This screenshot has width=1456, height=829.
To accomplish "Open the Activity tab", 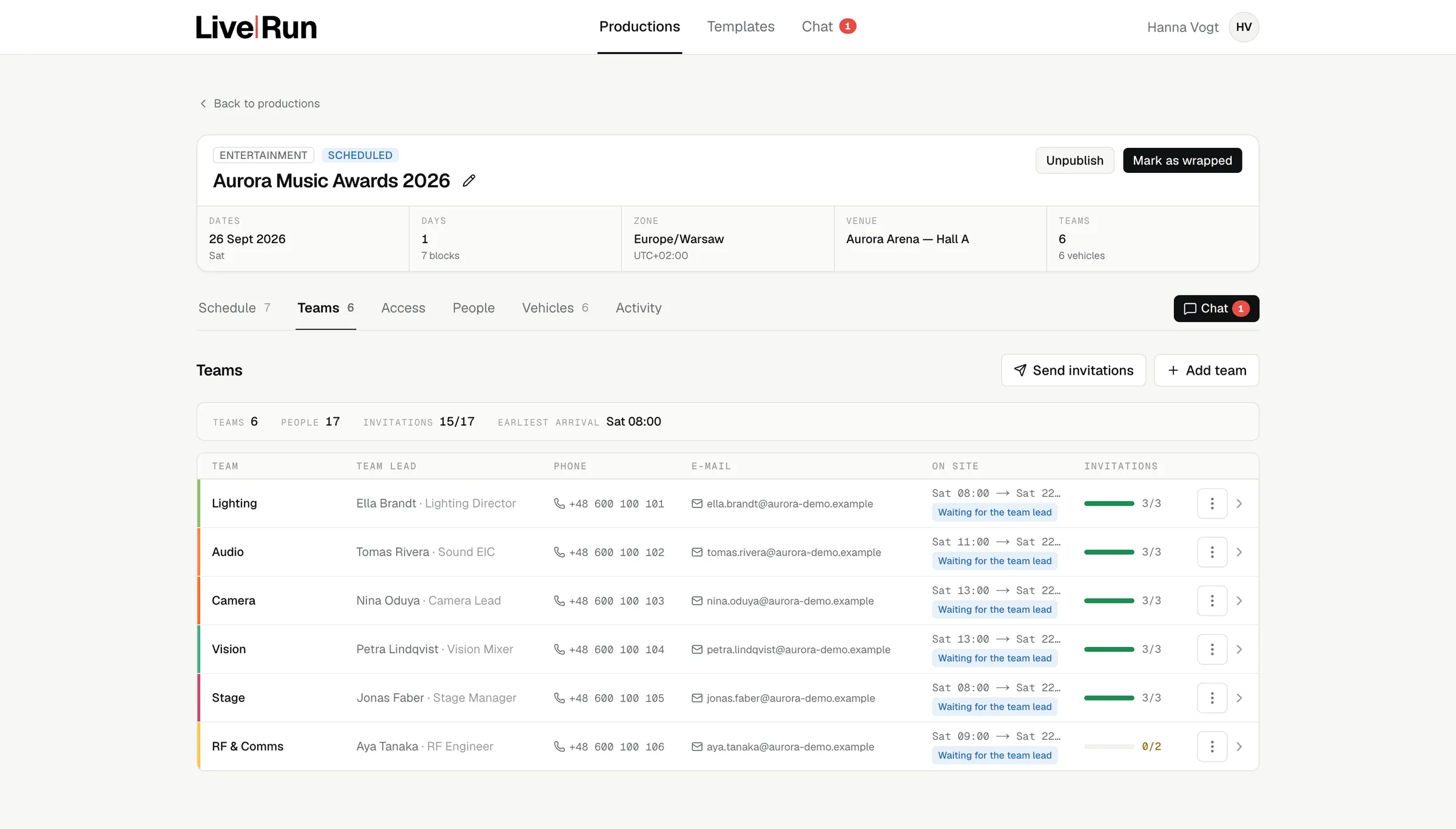I will [x=638, y=308].
